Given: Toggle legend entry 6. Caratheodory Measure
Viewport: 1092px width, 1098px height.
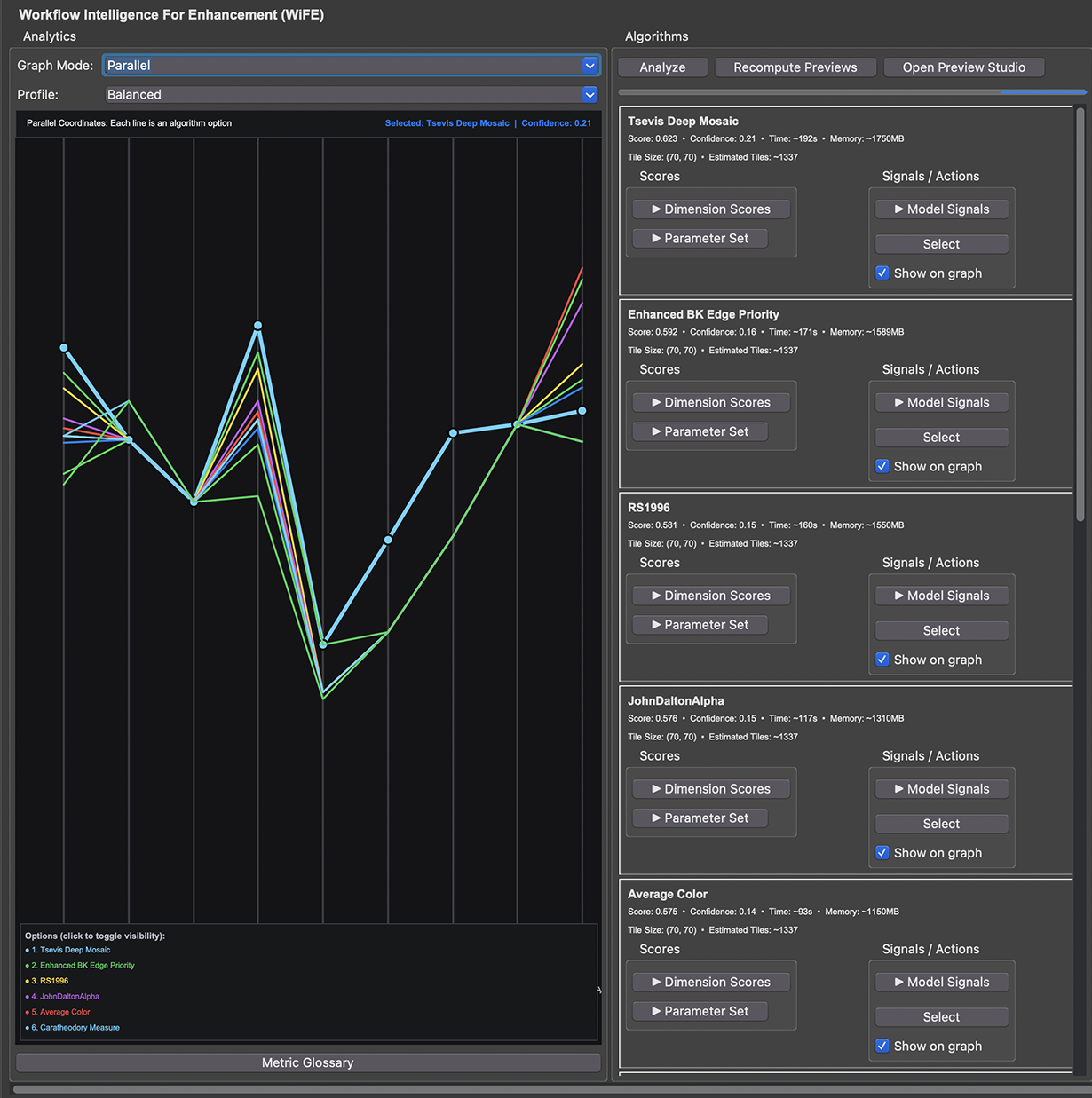Looking at the screenshot, I should (73, 1028).
